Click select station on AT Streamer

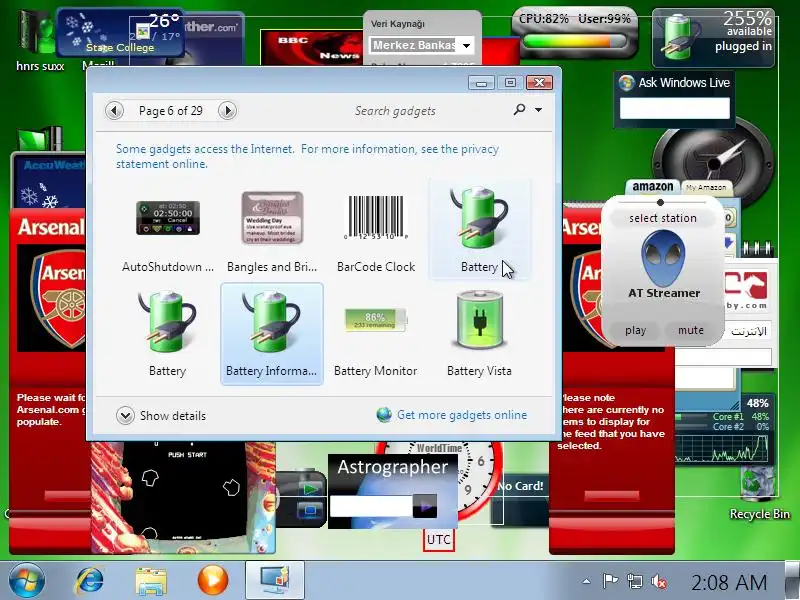point(663,218)
